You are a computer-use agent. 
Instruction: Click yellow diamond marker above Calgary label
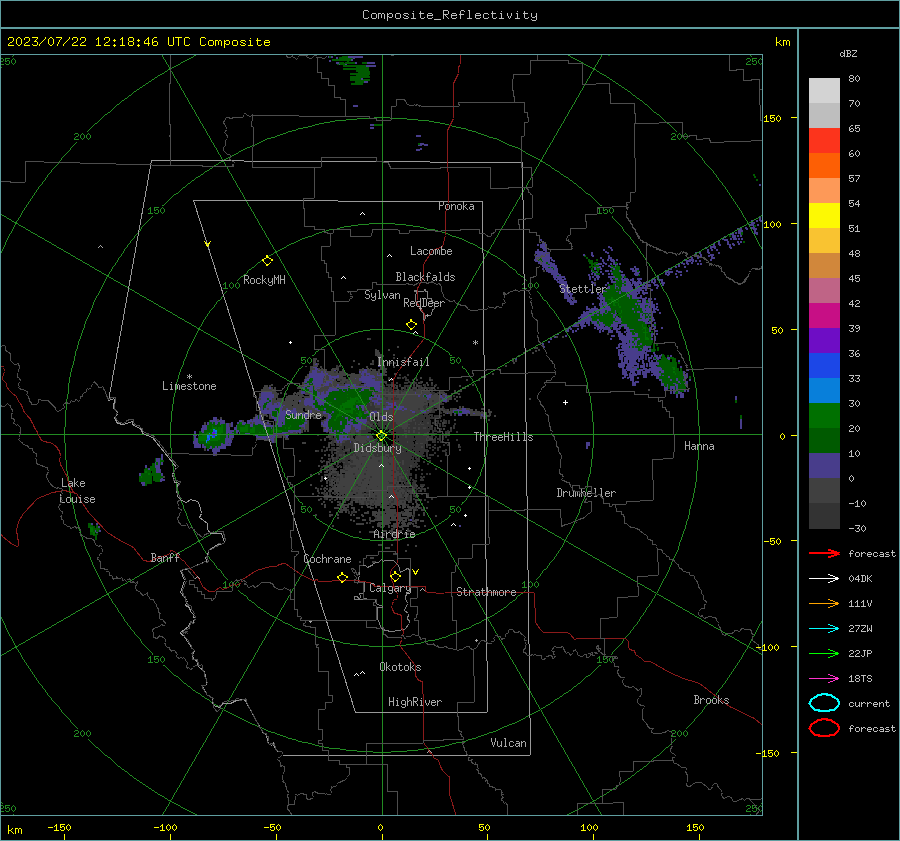click(x=395, y=576)
